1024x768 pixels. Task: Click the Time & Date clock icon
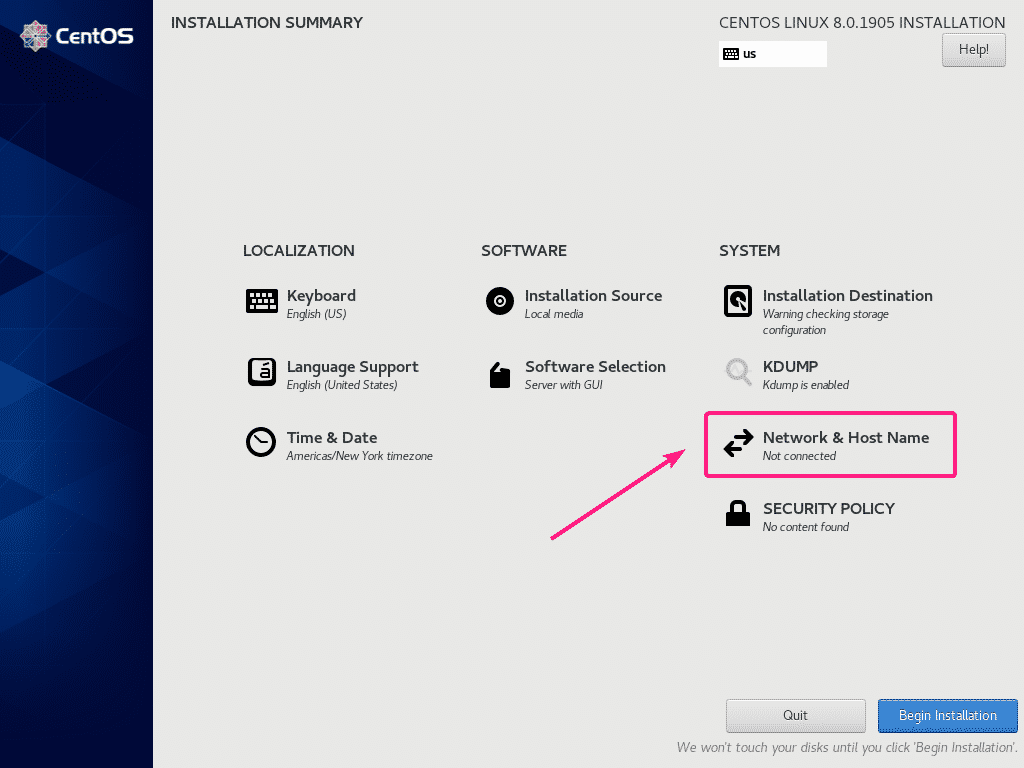coord(261,443)
